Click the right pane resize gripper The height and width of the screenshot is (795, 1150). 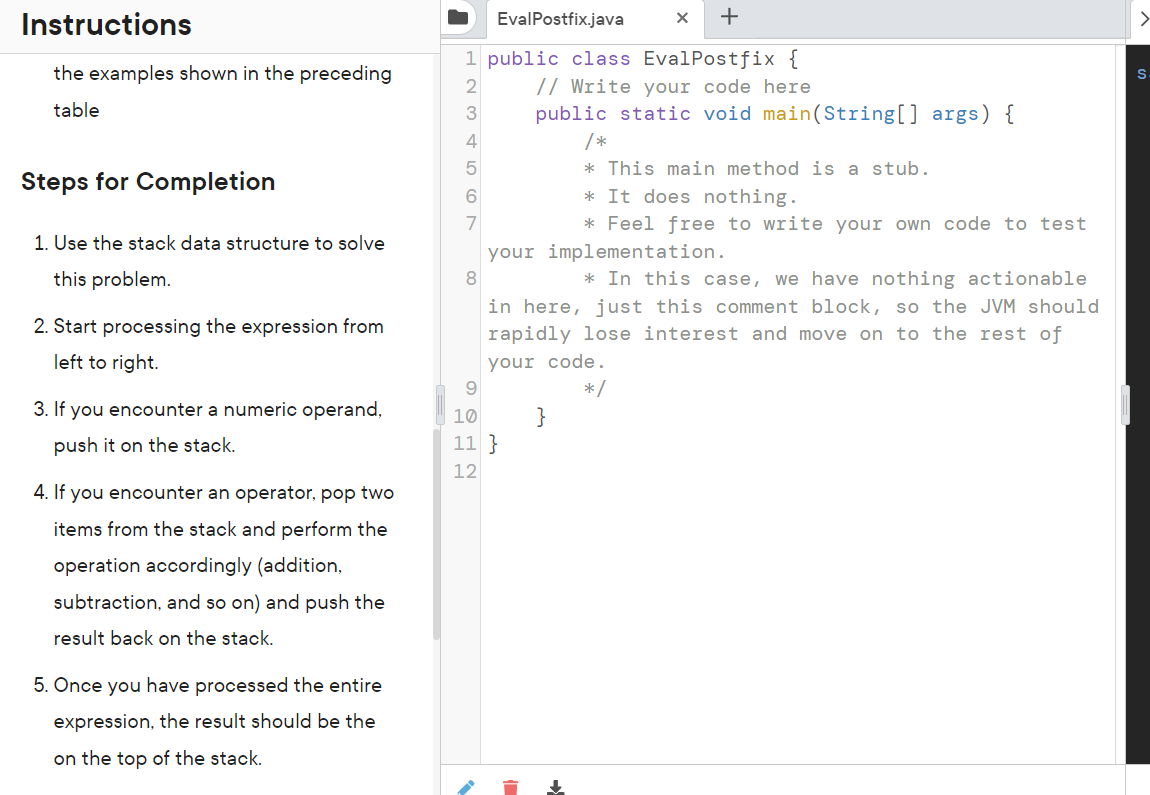(1124, 405)
